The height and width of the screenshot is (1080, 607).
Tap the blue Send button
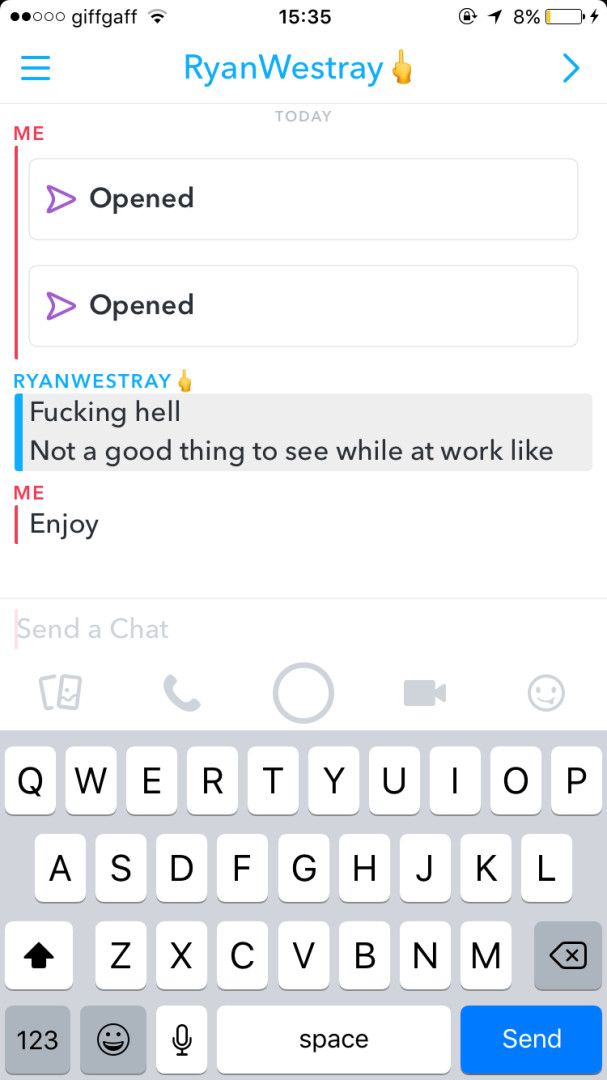coord(531,1039)
